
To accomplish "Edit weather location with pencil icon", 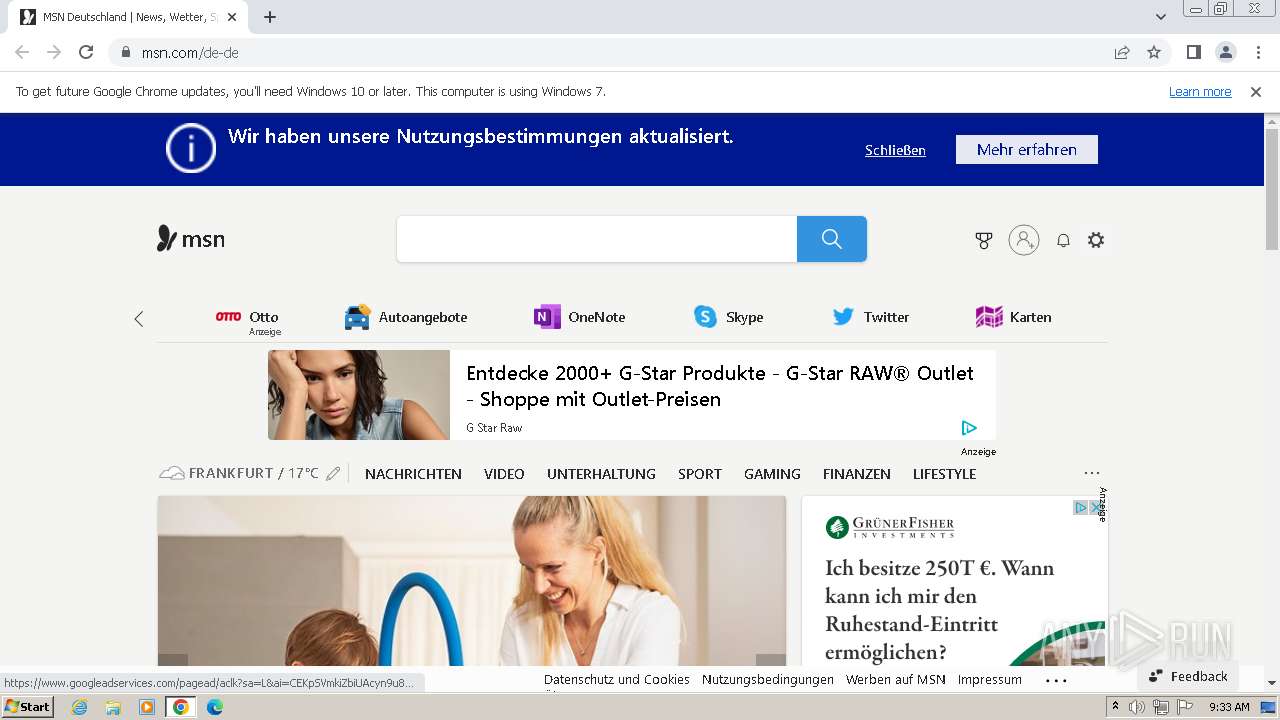I will pos(333,473).
